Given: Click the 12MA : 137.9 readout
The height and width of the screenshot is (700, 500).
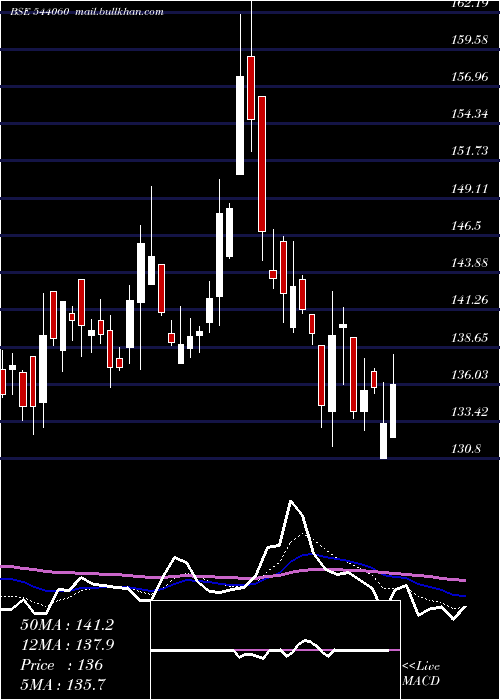Looking at the screenshot, I should (67, 645).
